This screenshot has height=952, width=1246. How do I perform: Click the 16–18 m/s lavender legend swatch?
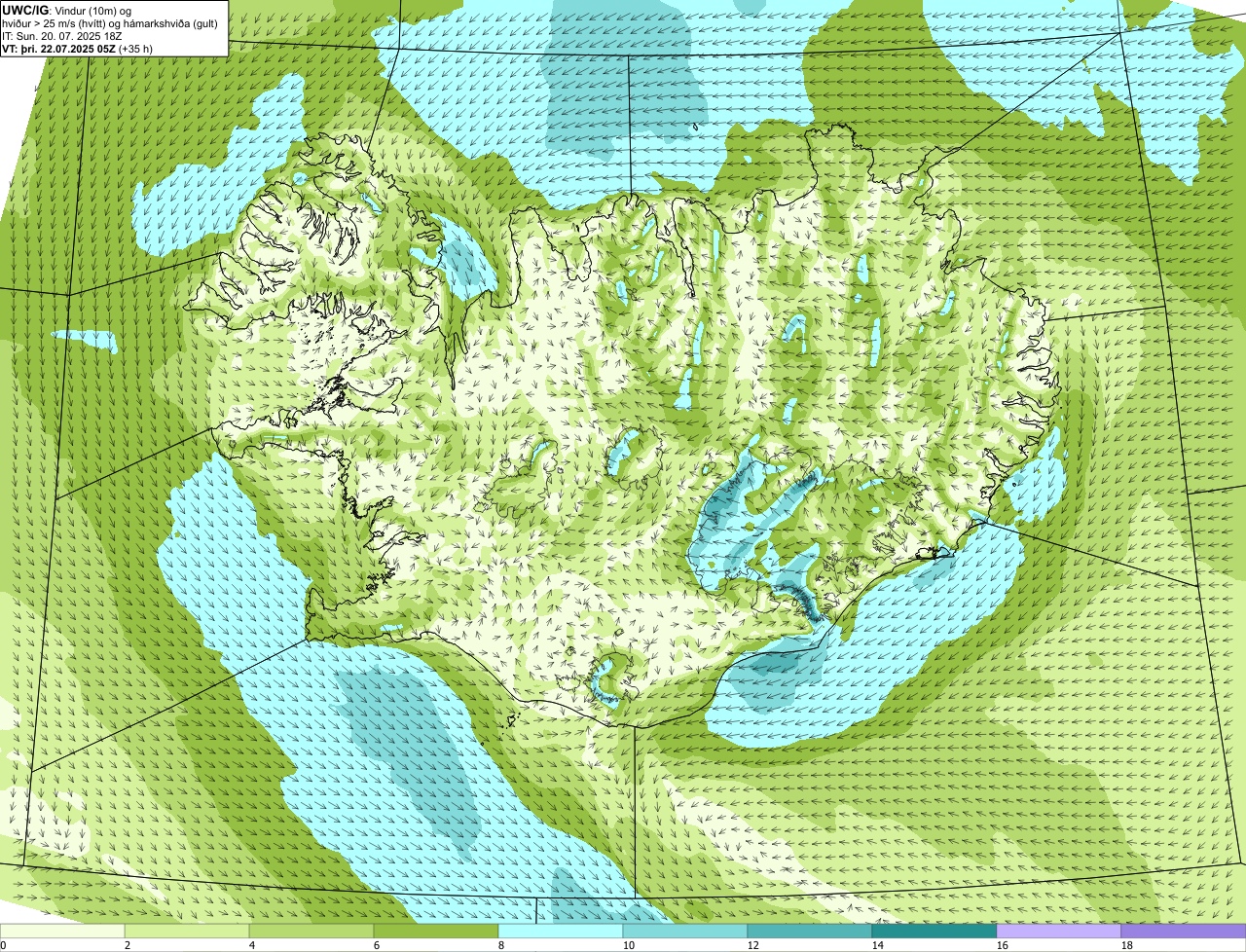(x=1059, y=931)
